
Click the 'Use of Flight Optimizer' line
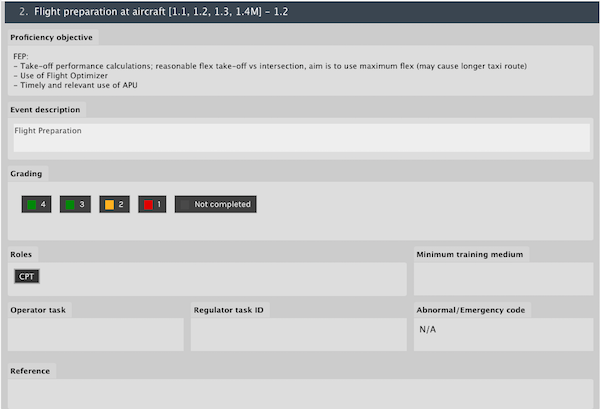tap(60, 76)
